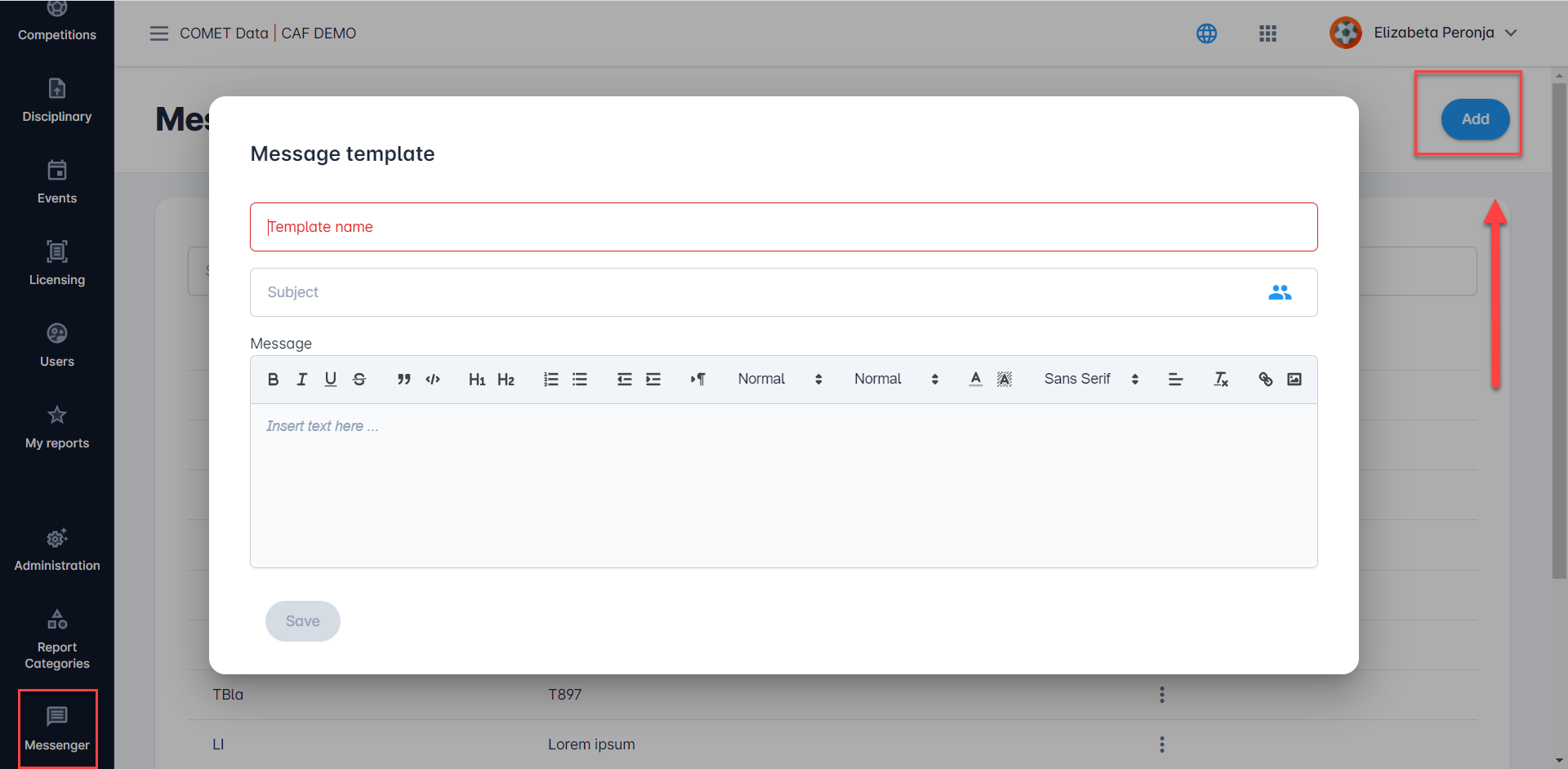Insert a blockquote in the message
The image size is (1568, 769).
[x=403, y=380]
